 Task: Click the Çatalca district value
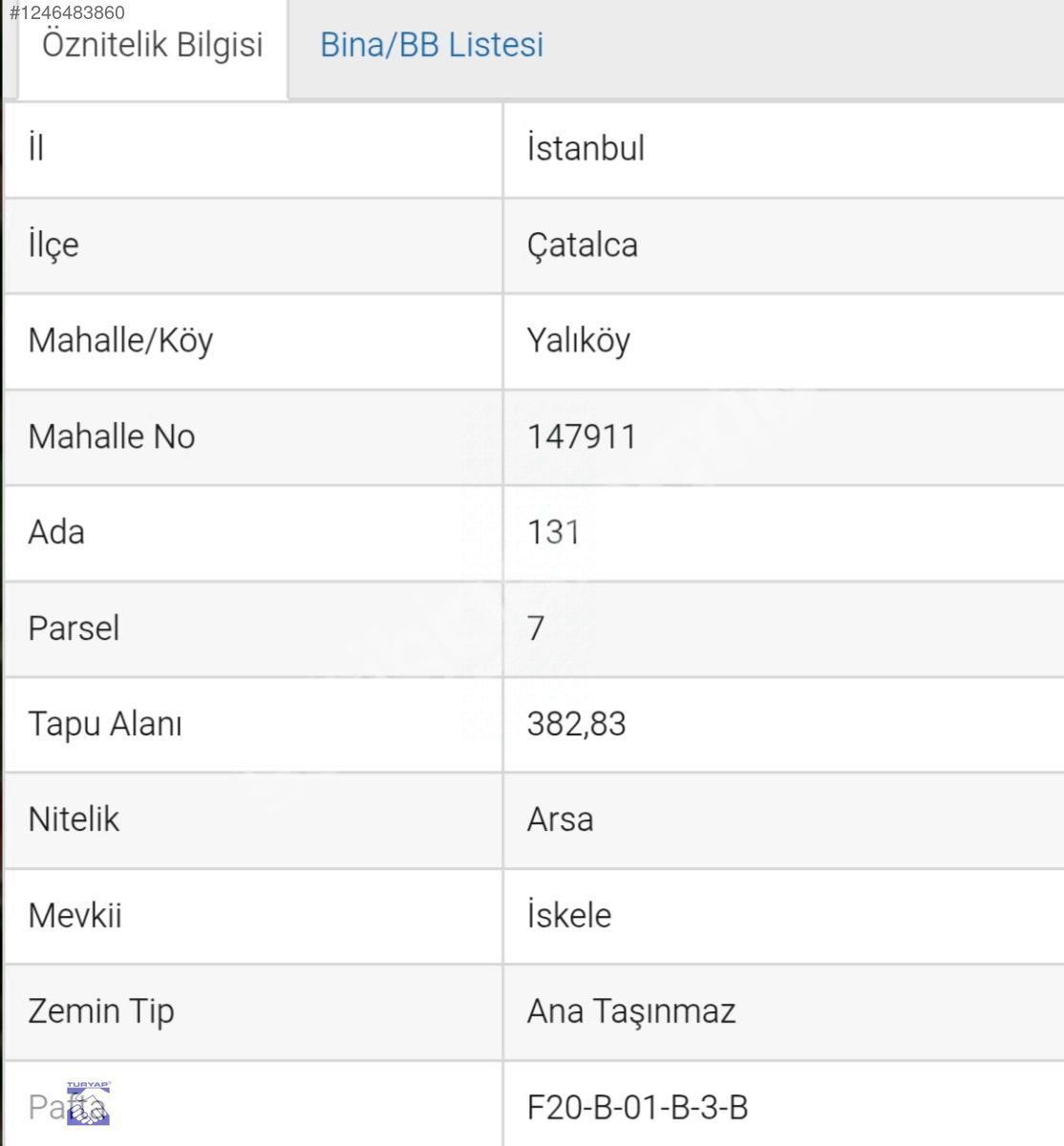[x=582, y=245]
